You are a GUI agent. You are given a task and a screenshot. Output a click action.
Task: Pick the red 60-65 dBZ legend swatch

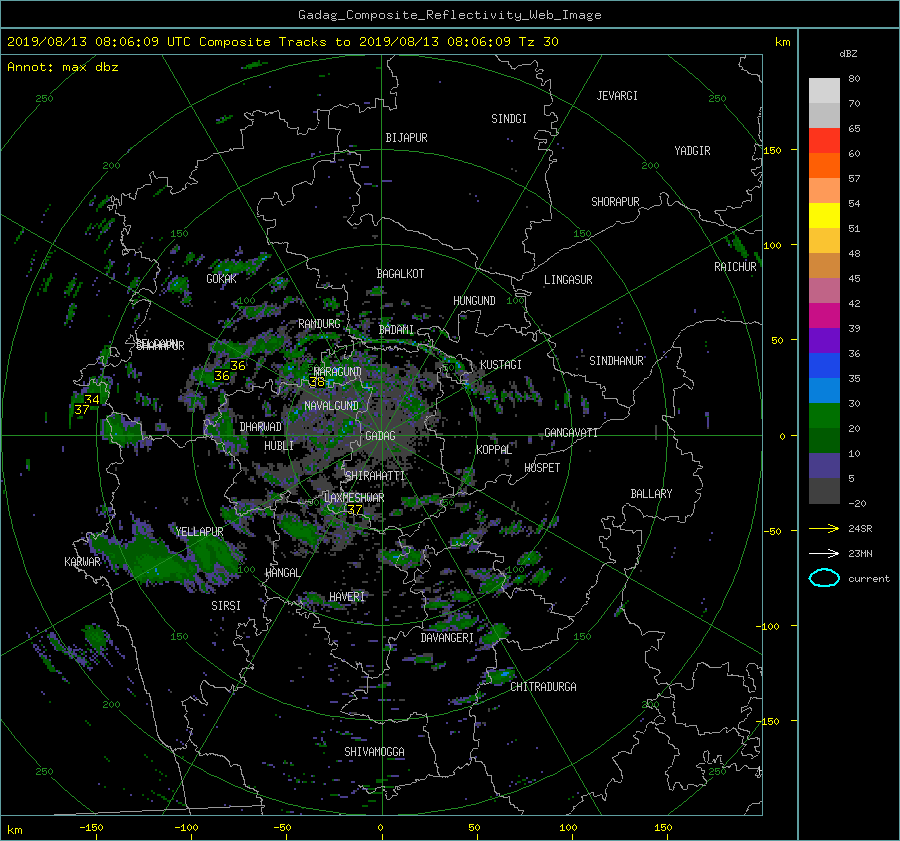coord(824,140)
